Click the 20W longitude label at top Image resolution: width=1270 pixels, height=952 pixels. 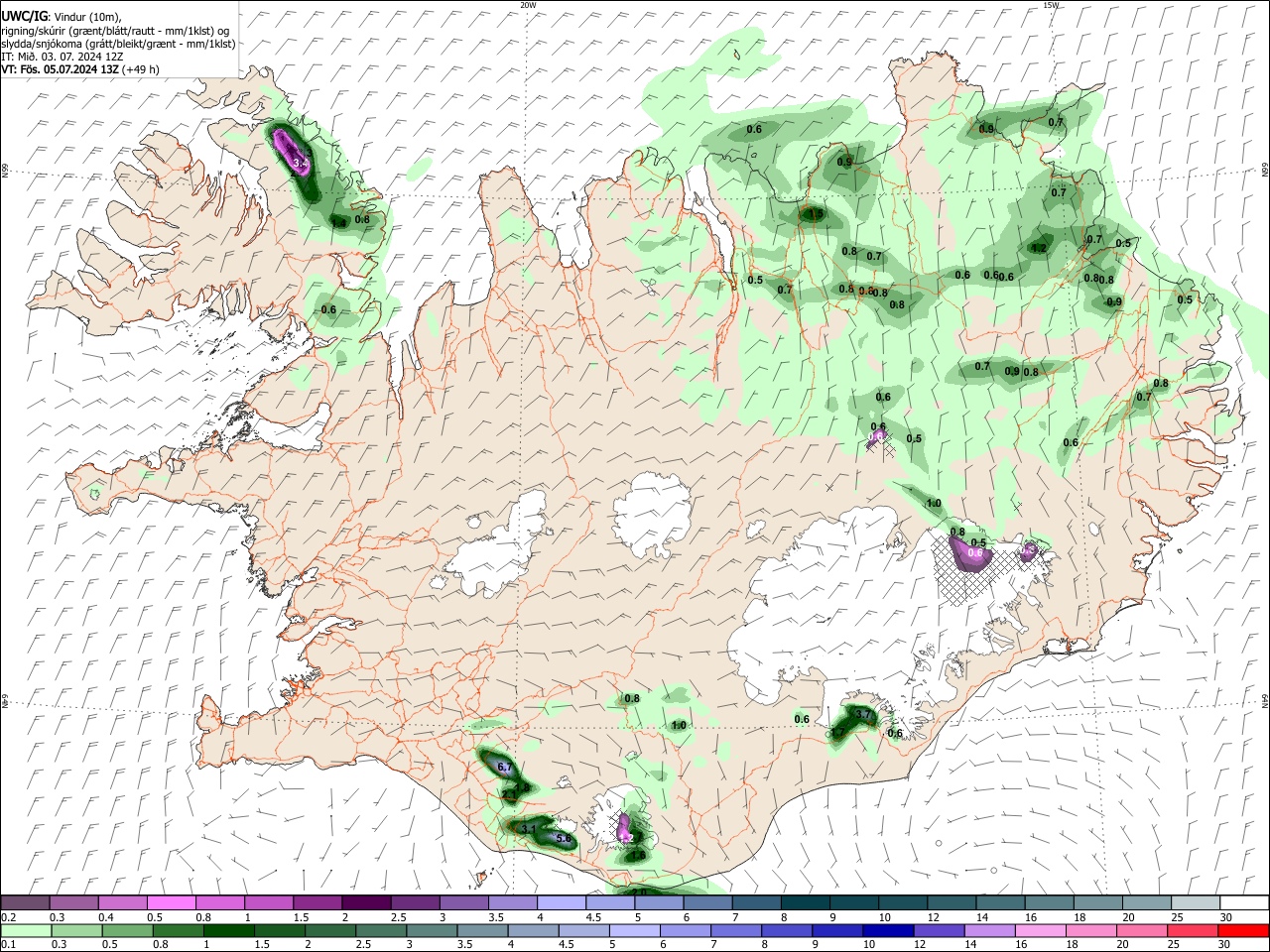[528, 5]
